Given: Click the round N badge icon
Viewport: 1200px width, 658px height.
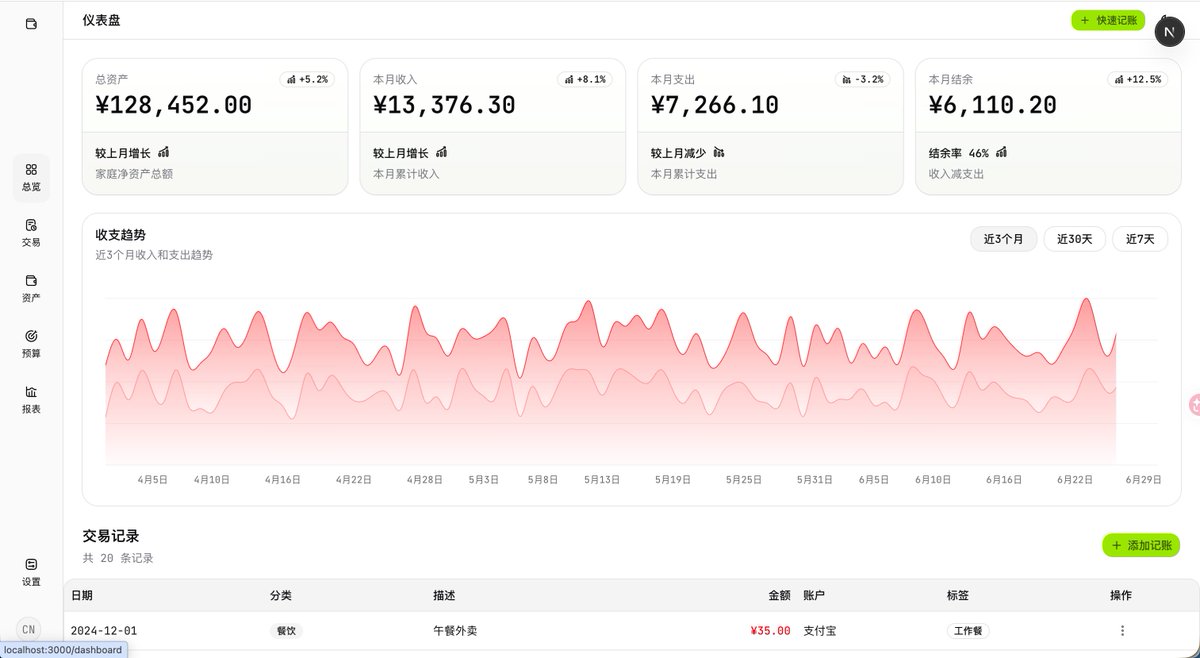Looking at the screenshot, I should 1170,32.
